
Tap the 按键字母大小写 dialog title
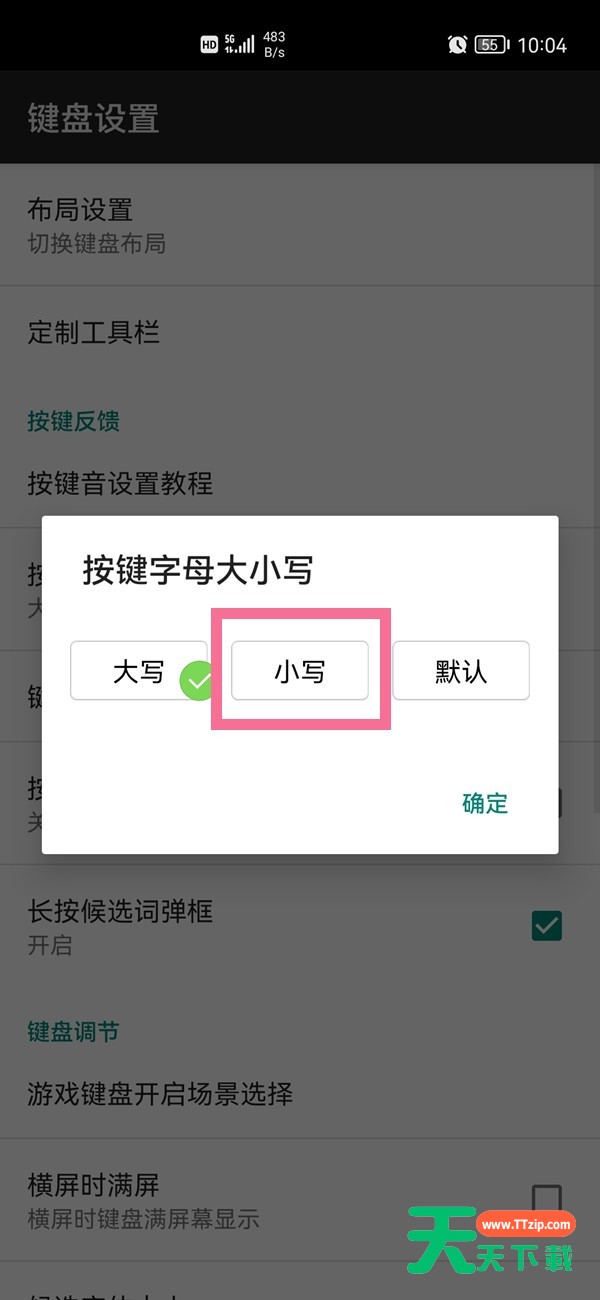pos(198,570)
